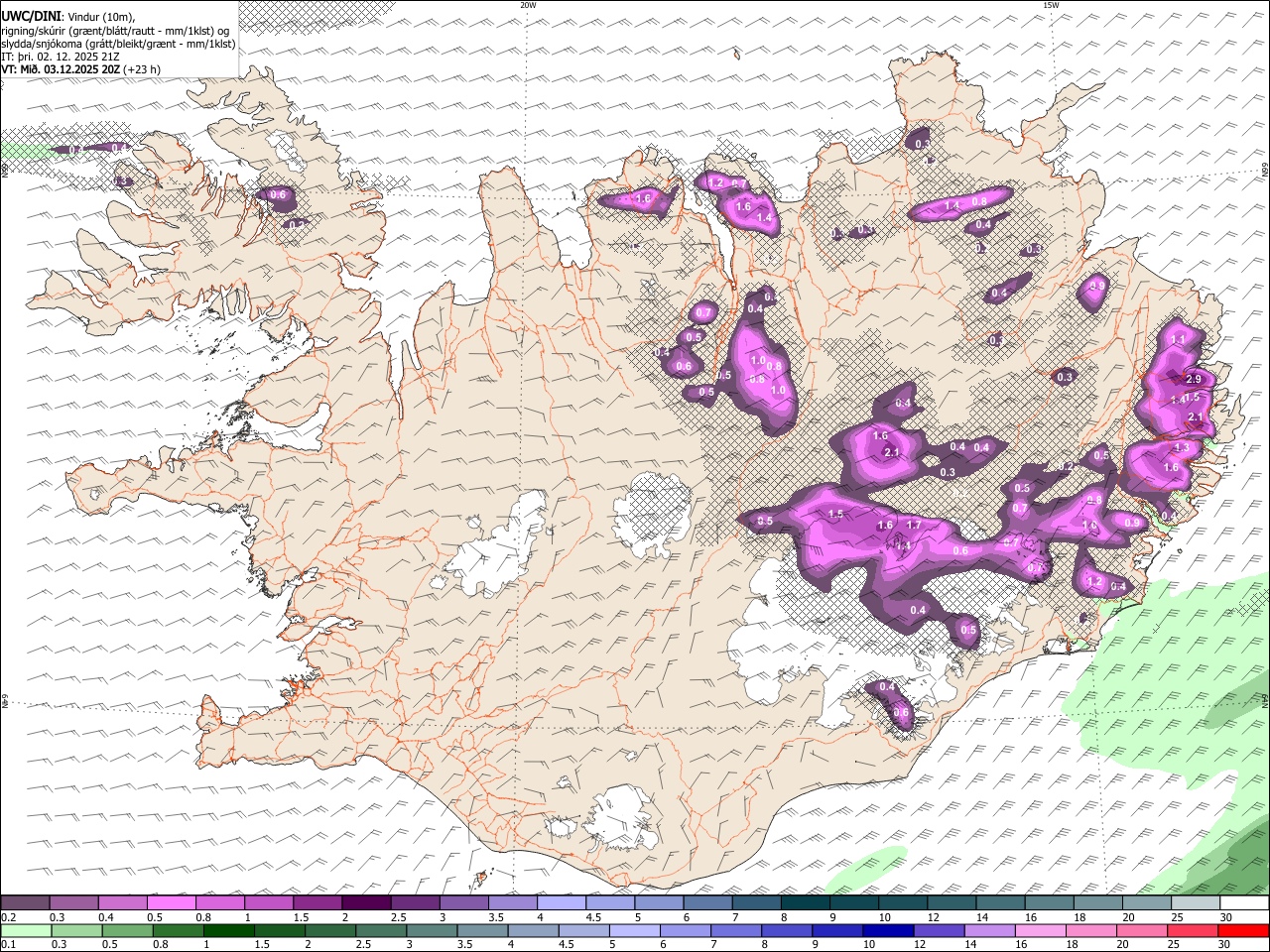Click the rain legend swatch between 14 and 16
The width and height of the screenshot is (1270, 952).
(991, 931)
